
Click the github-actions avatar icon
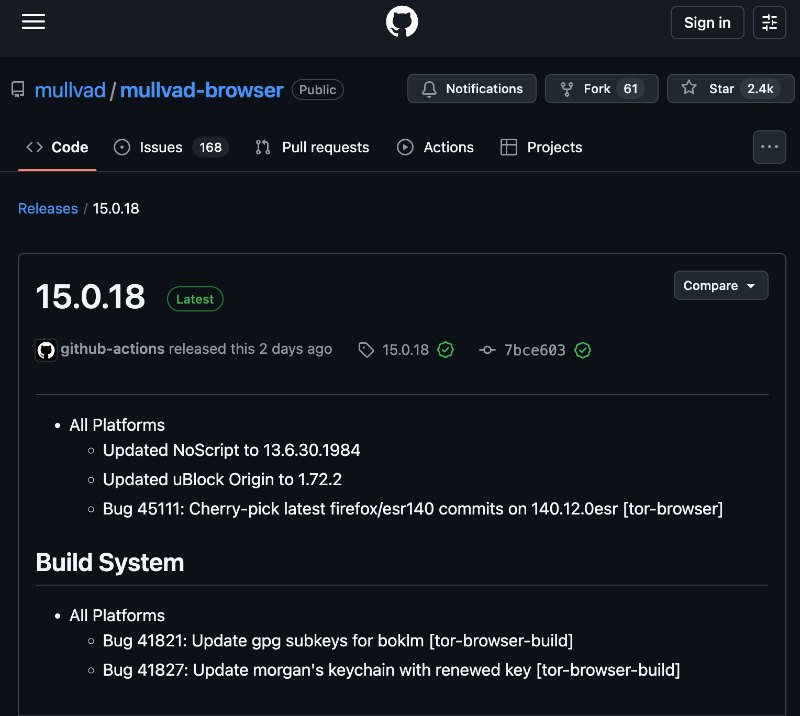[x=46, y=350]
